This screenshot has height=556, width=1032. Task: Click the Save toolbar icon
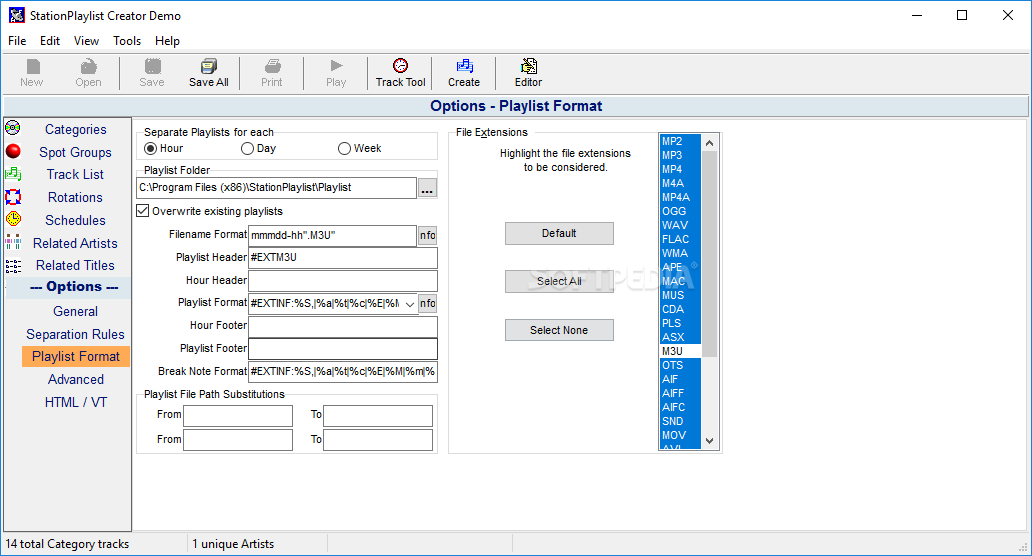click(x=152, y=66)
